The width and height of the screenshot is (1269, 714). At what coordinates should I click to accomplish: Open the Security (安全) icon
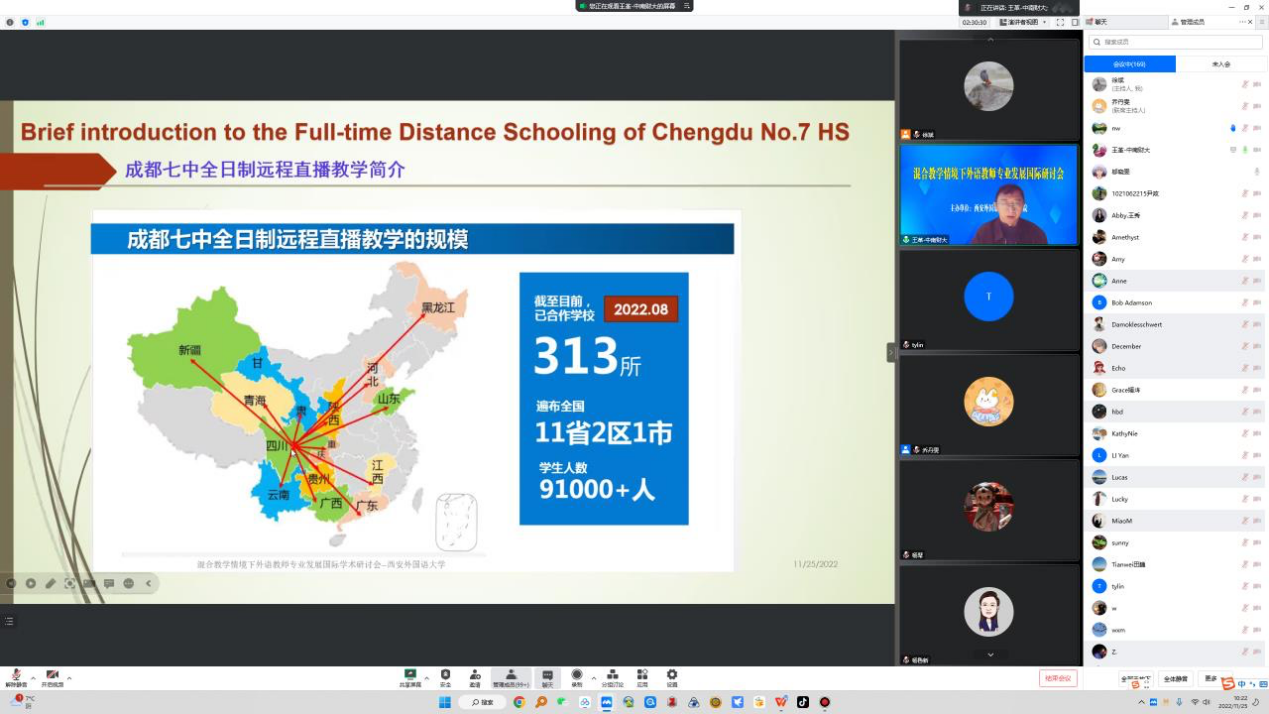tap(445, 677)
